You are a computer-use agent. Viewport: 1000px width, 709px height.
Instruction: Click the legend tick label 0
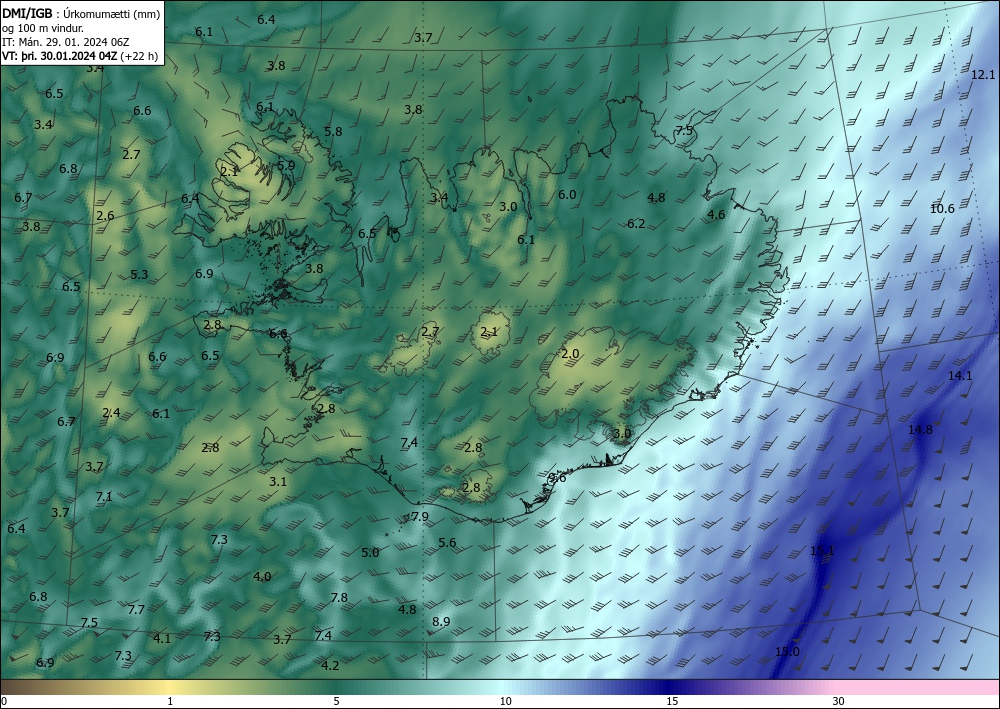(4, 701)
